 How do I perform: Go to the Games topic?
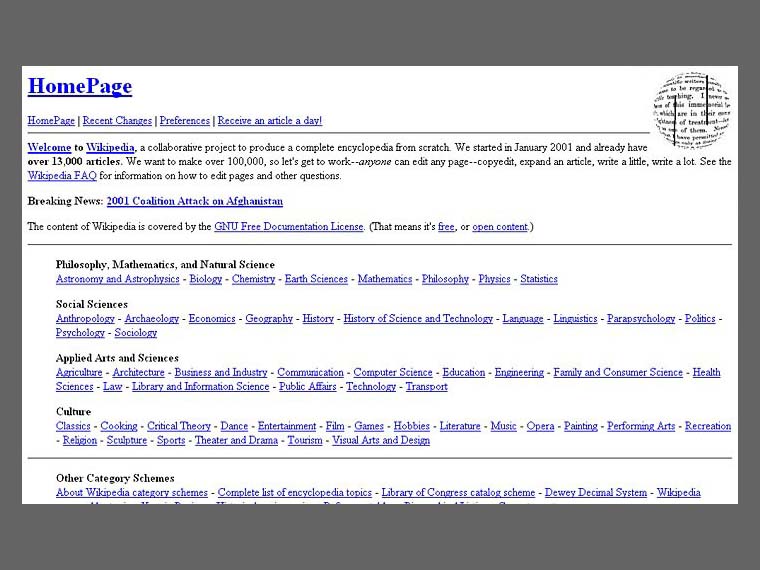(369, 426)
